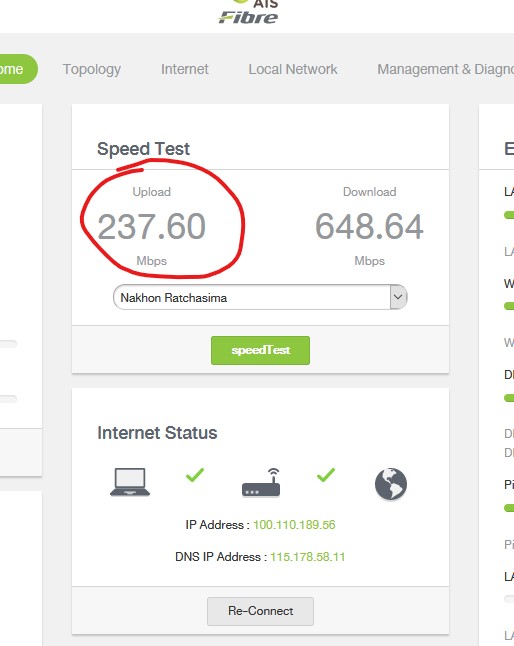Open Management & Diagnosis tab
514x646 pixels.
446,69
